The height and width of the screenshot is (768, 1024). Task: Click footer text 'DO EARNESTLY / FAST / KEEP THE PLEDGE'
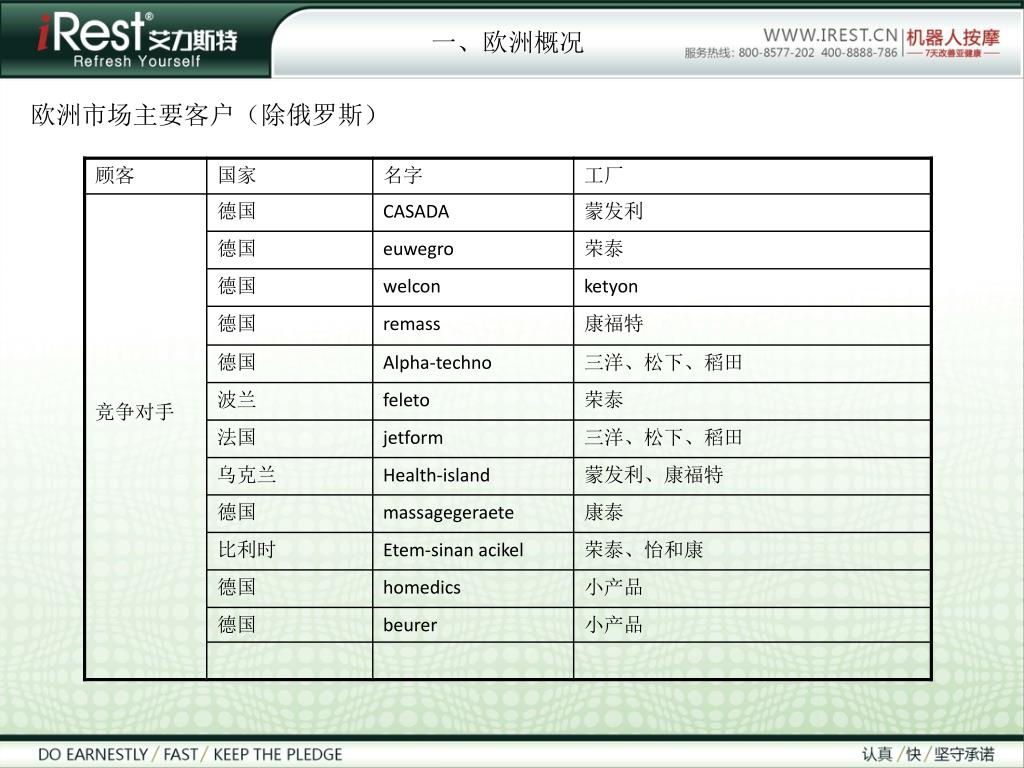190,755
